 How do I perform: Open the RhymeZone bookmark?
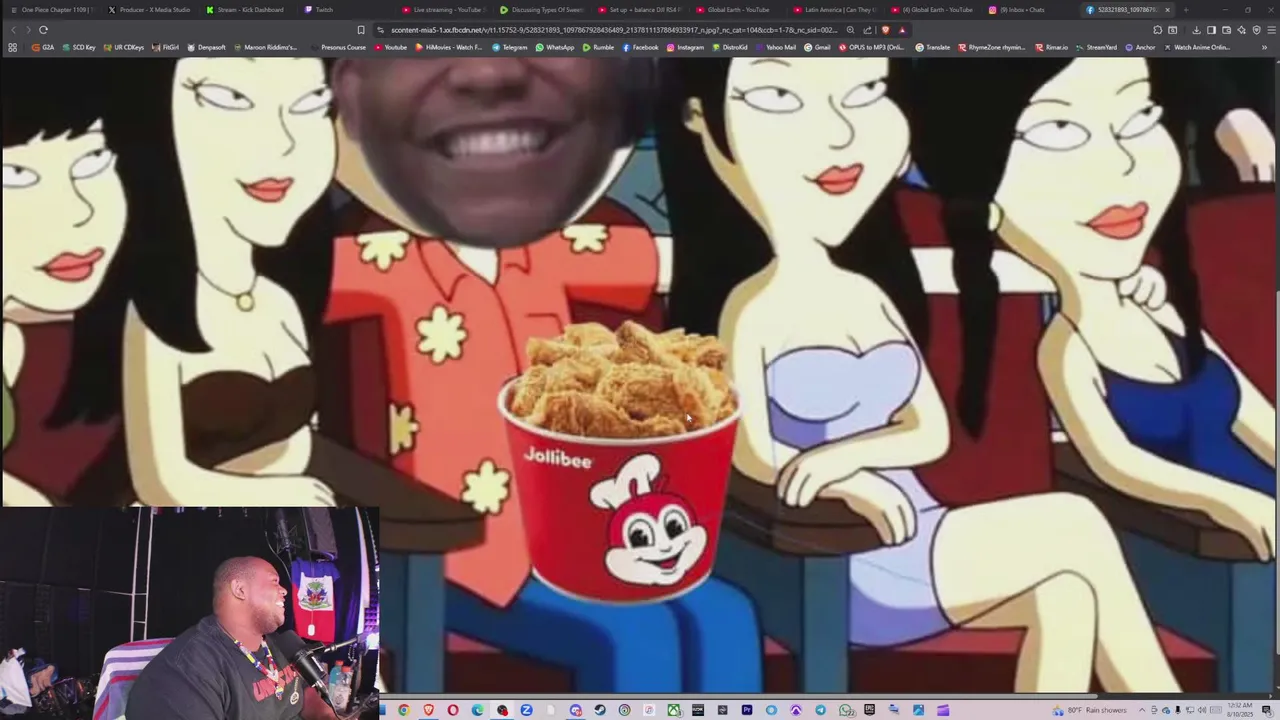coord(992,47)
